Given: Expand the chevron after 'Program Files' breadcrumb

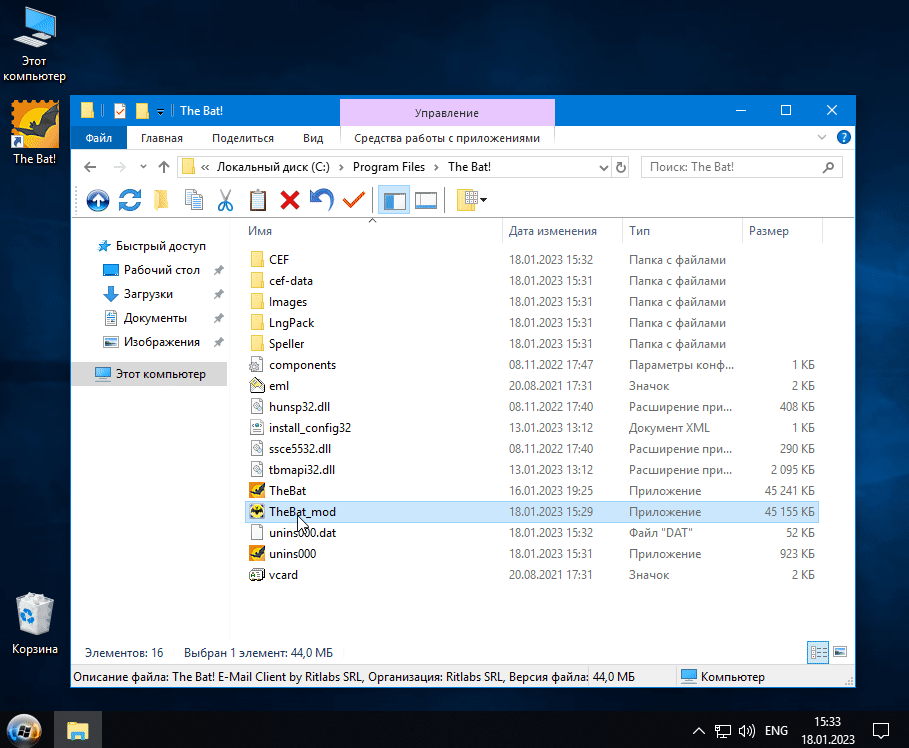Looking at the screenshot, I should pos(437,168).
